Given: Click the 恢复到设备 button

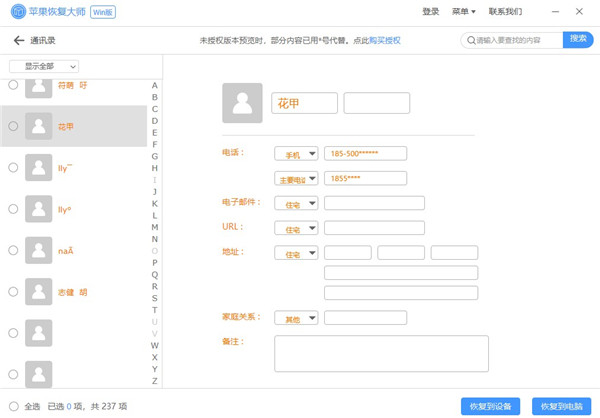Looking at the screenshot, I should (x=490, y=406).
